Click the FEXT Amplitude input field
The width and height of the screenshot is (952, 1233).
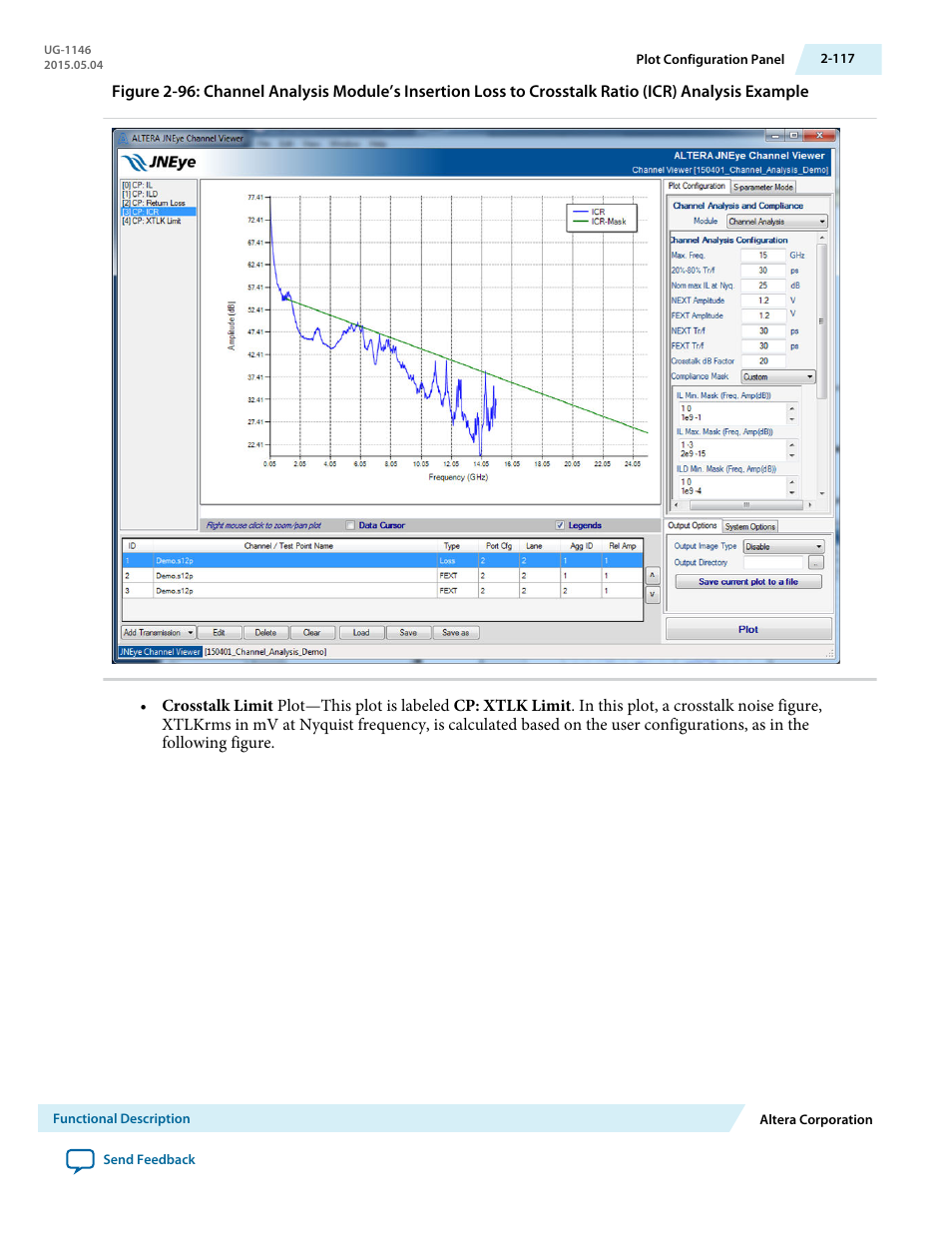coord(763,315)
